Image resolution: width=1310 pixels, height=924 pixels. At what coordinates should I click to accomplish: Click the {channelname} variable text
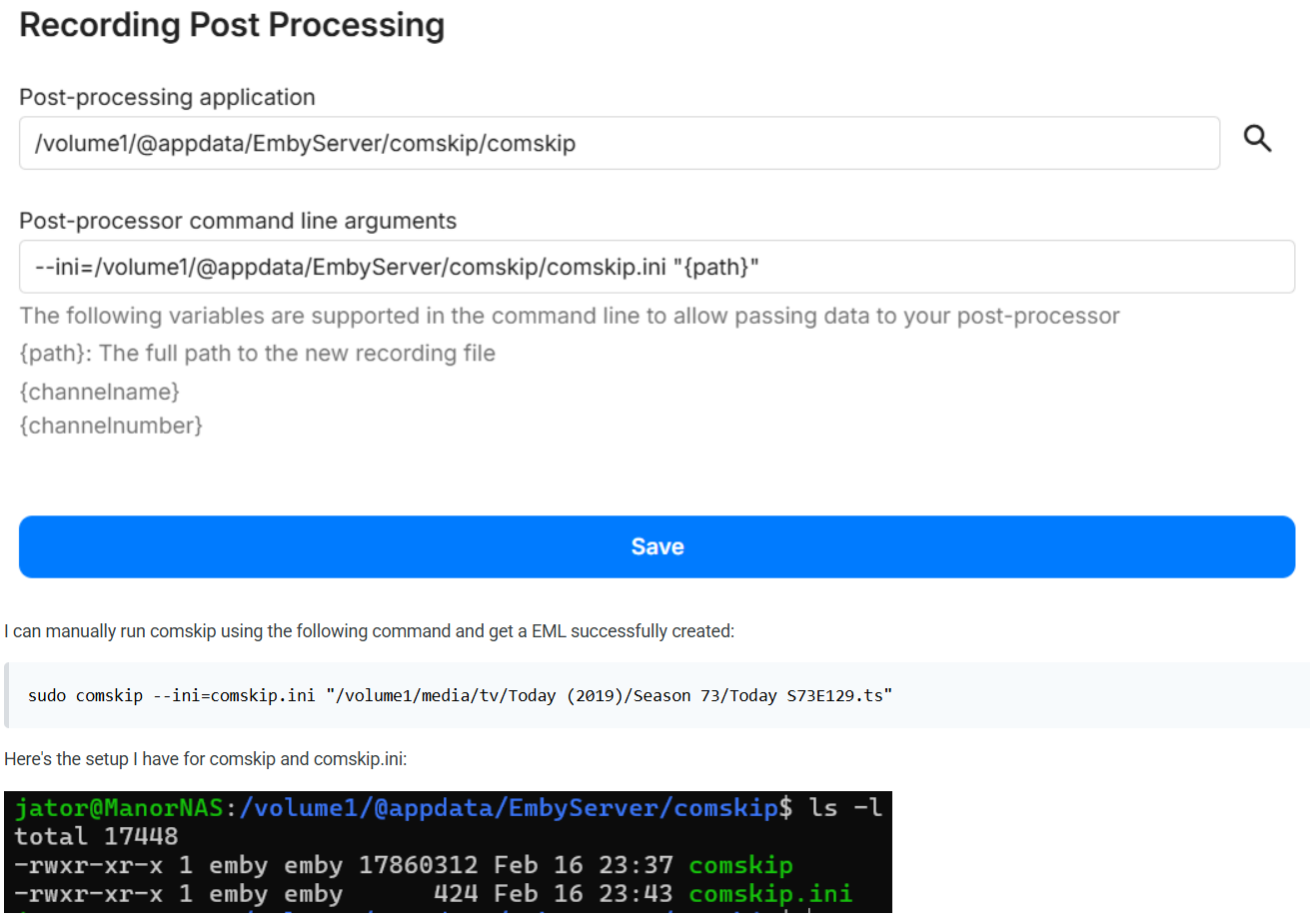click(x=100, y=392)
